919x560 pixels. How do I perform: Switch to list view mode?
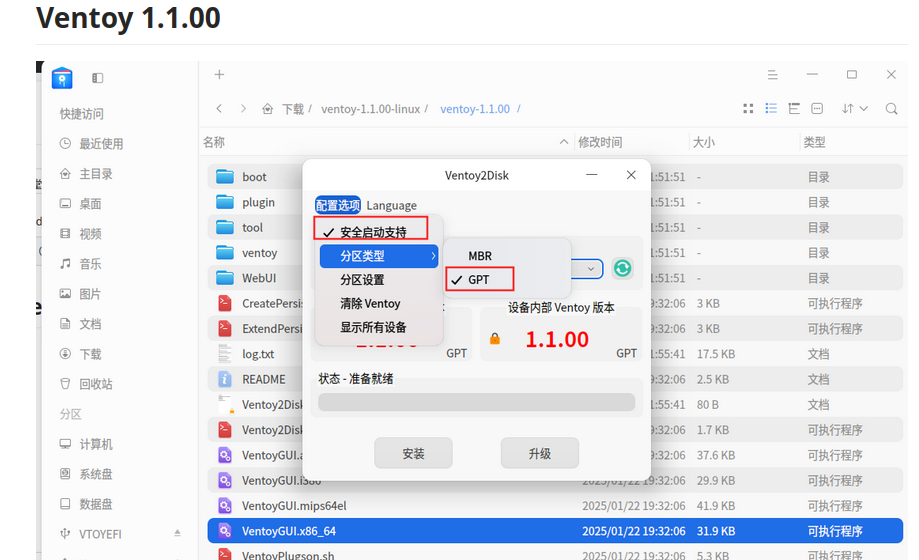[771, 108]
